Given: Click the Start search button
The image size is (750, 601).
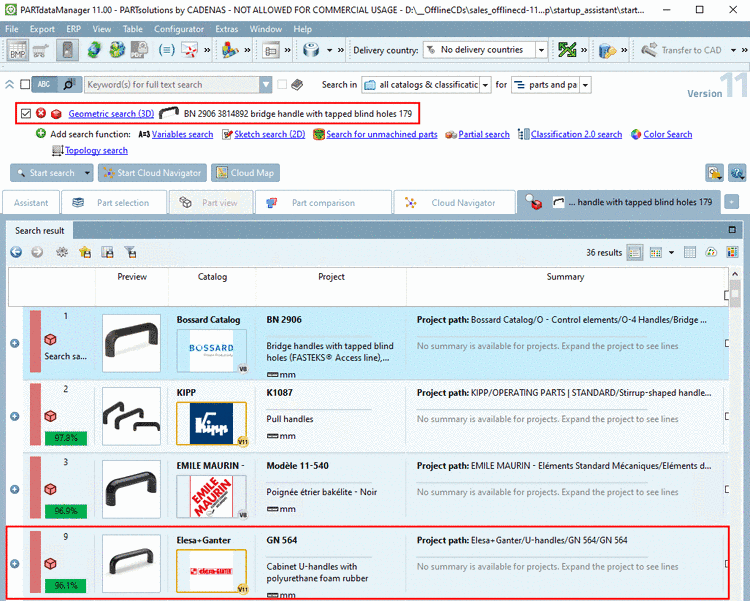Looking at the screenshot, I should click(x=46, y=173).
